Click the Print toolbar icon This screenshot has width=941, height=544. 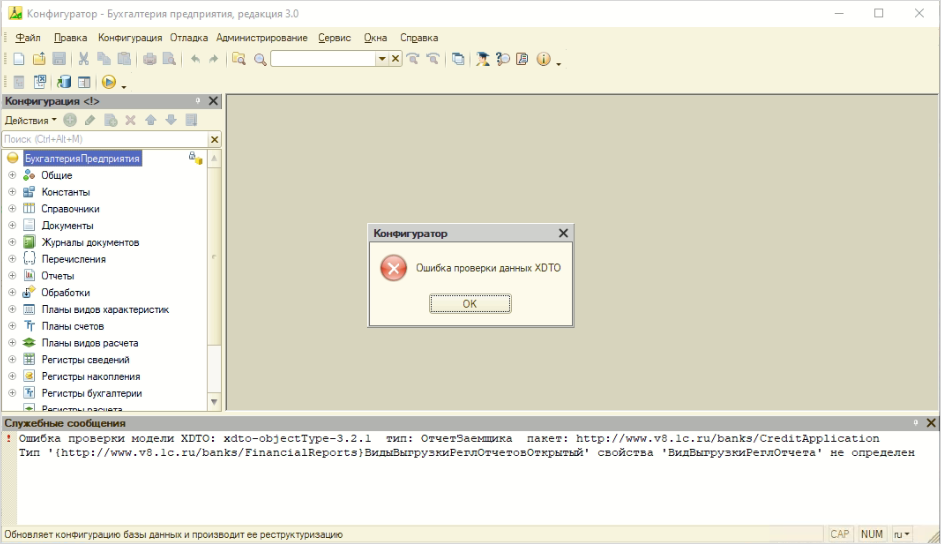click(x=149, y=59)
